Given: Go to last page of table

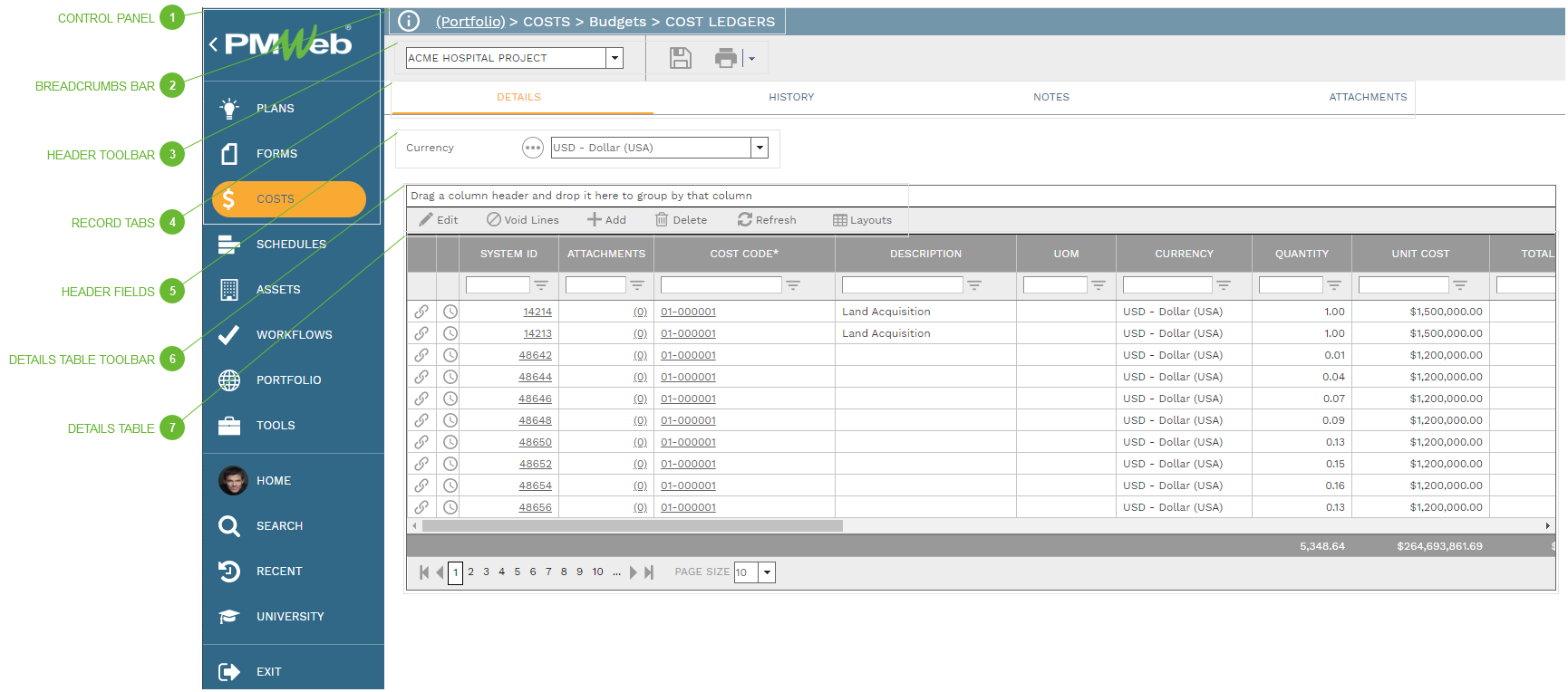Looking at the screenshot, I should [649, 572].
